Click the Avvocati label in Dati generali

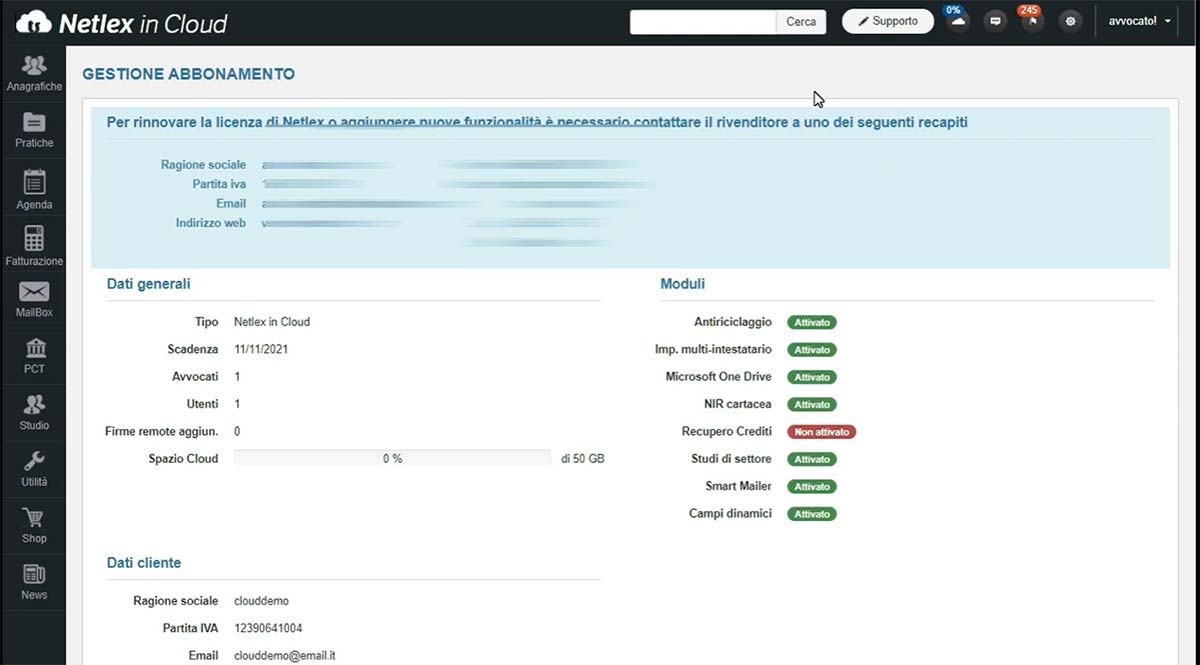(195, 377)
